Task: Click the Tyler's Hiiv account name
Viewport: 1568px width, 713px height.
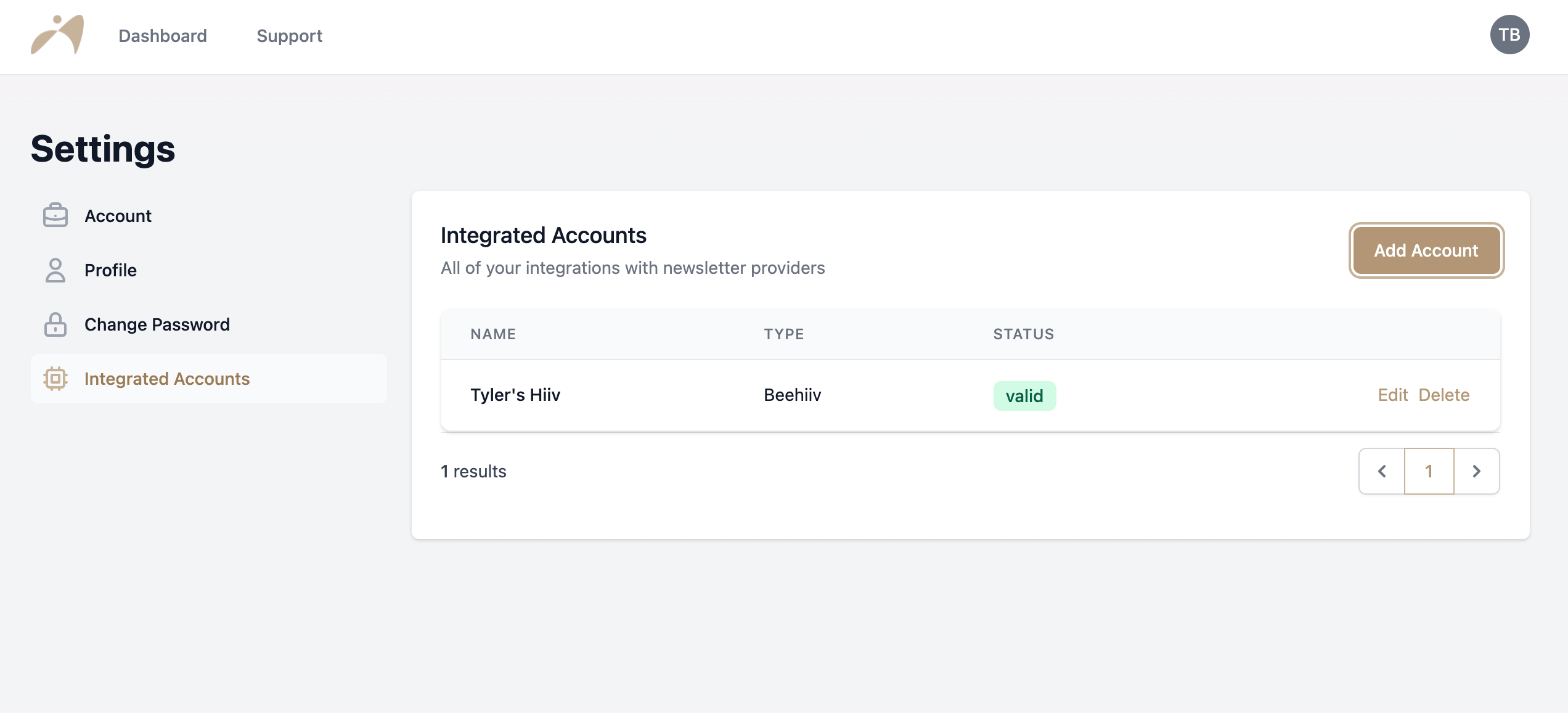Action: point(515,395)
